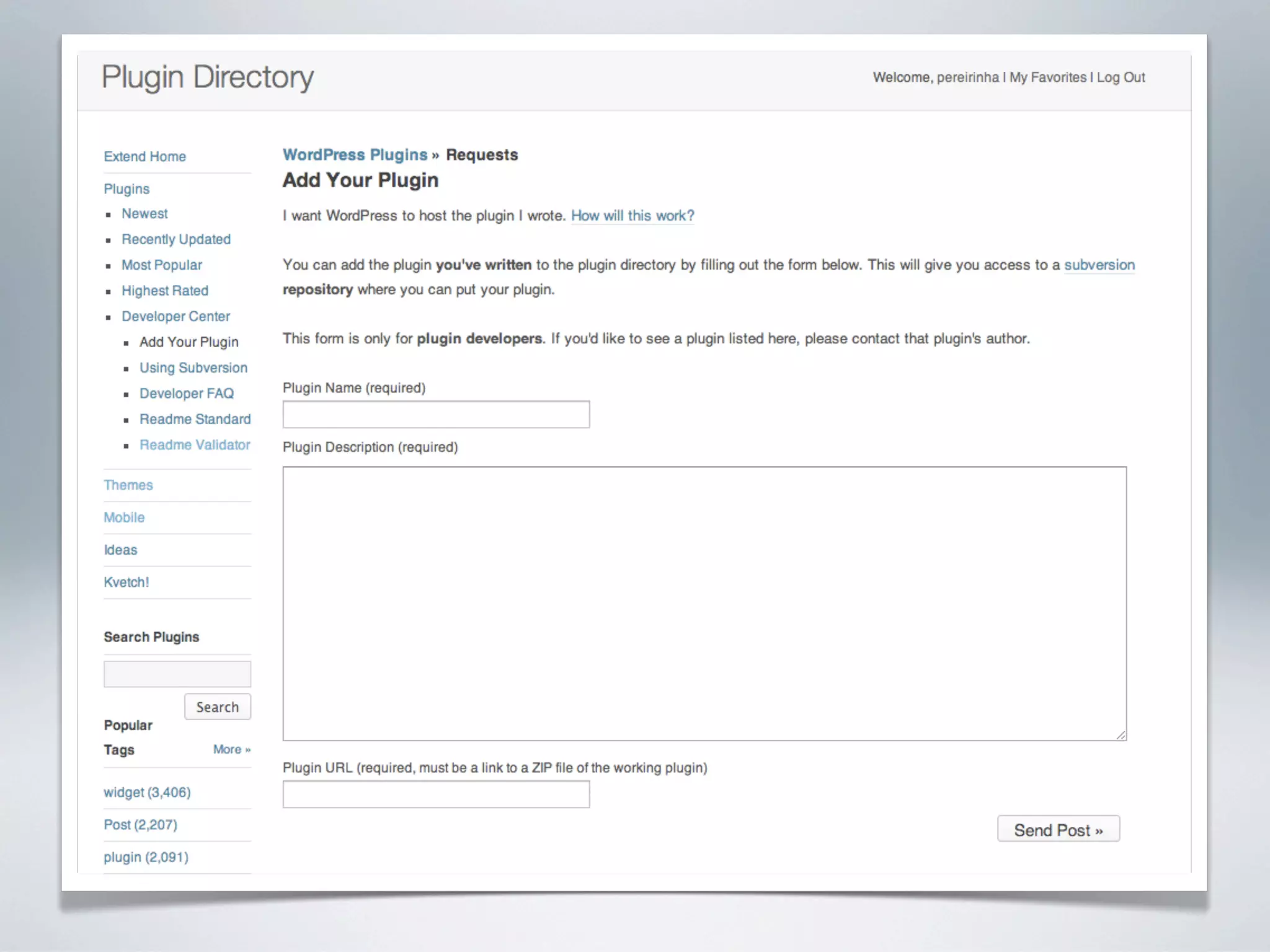Open the Readme Validator link
Screen dimensions: 1270x952
click(195, 445)
